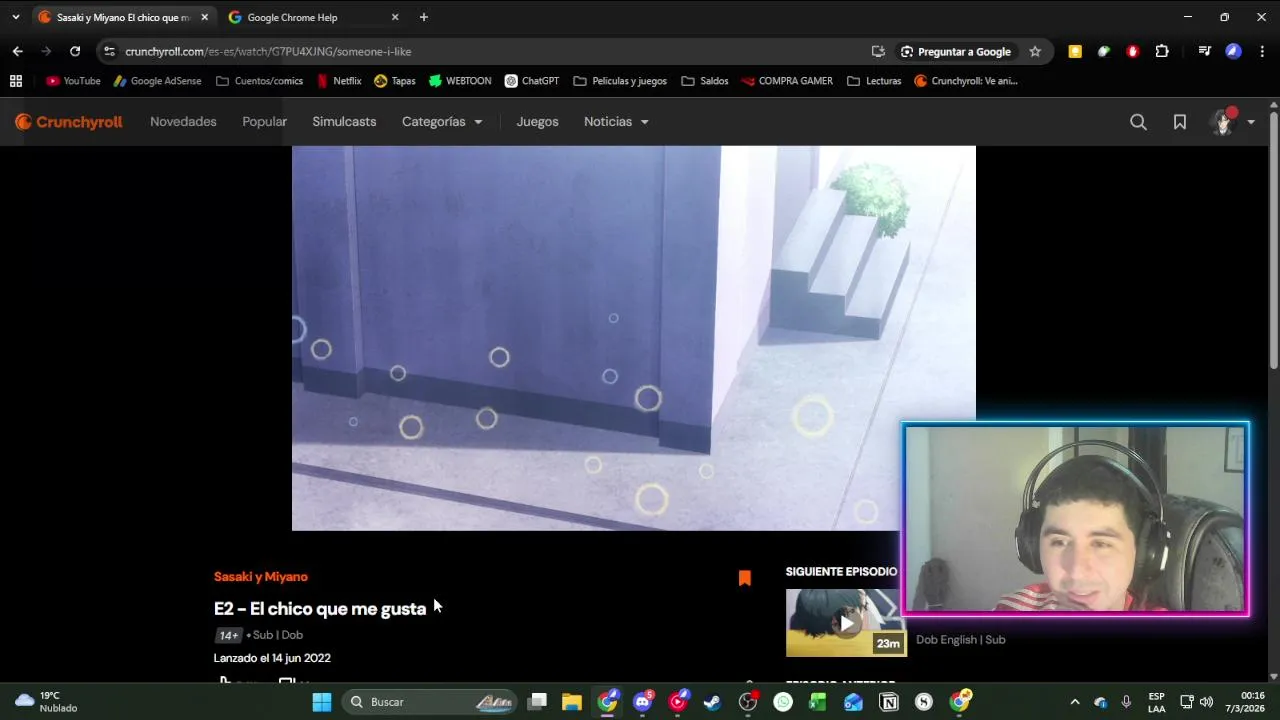The height and width of the screenshot is (720, 1280).
Task: Open the Crunchyroll profile avatar menu
Action: coord(1232,122)
